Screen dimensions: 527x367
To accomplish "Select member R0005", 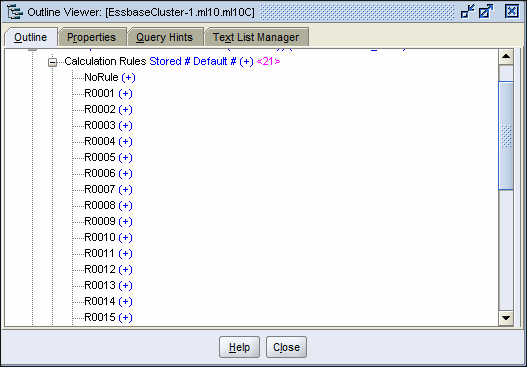I will (x=108, y=158).
